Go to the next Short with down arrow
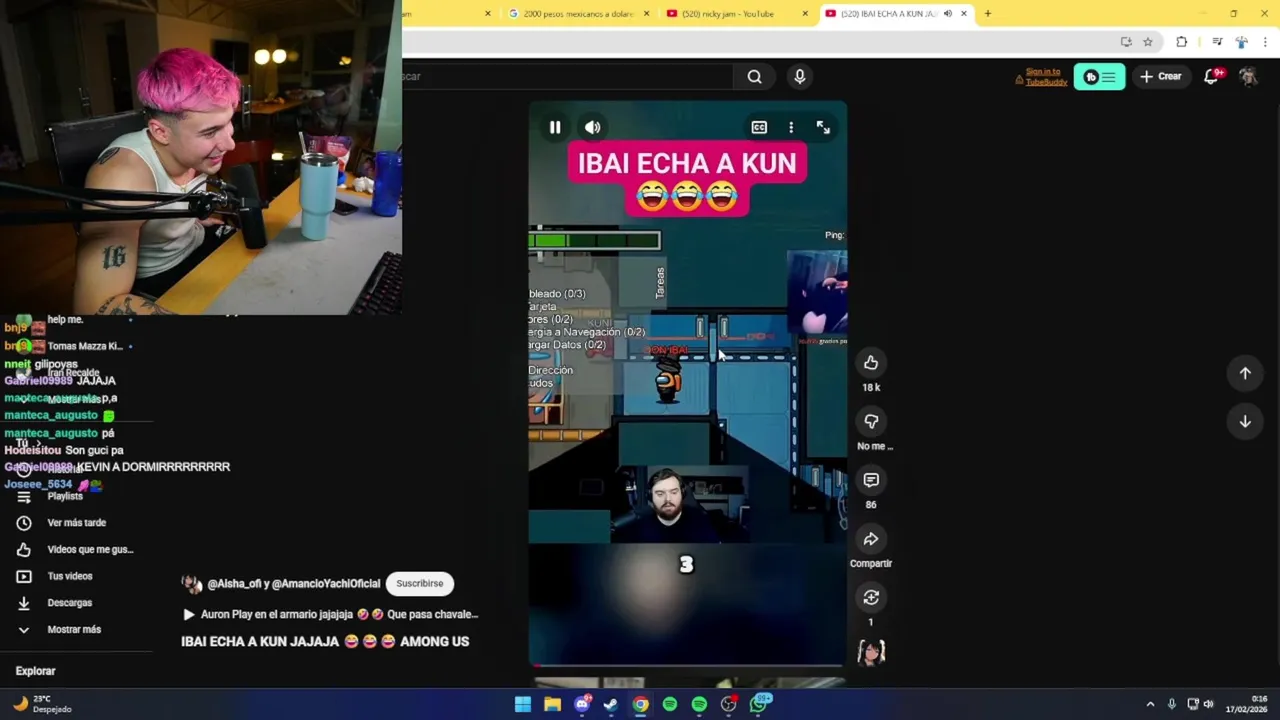The height and width of the screenshot is (720, 1280). coord(1245,422)
